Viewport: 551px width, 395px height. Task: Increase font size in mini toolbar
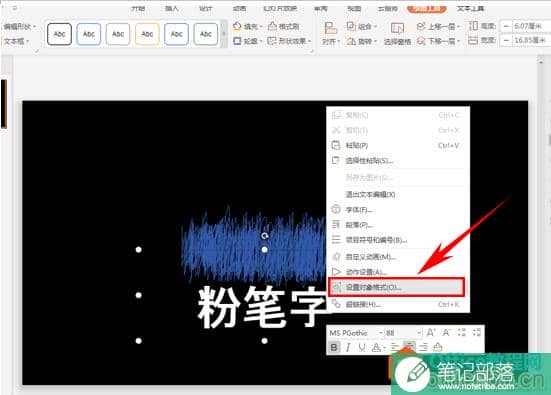point(431,332)
